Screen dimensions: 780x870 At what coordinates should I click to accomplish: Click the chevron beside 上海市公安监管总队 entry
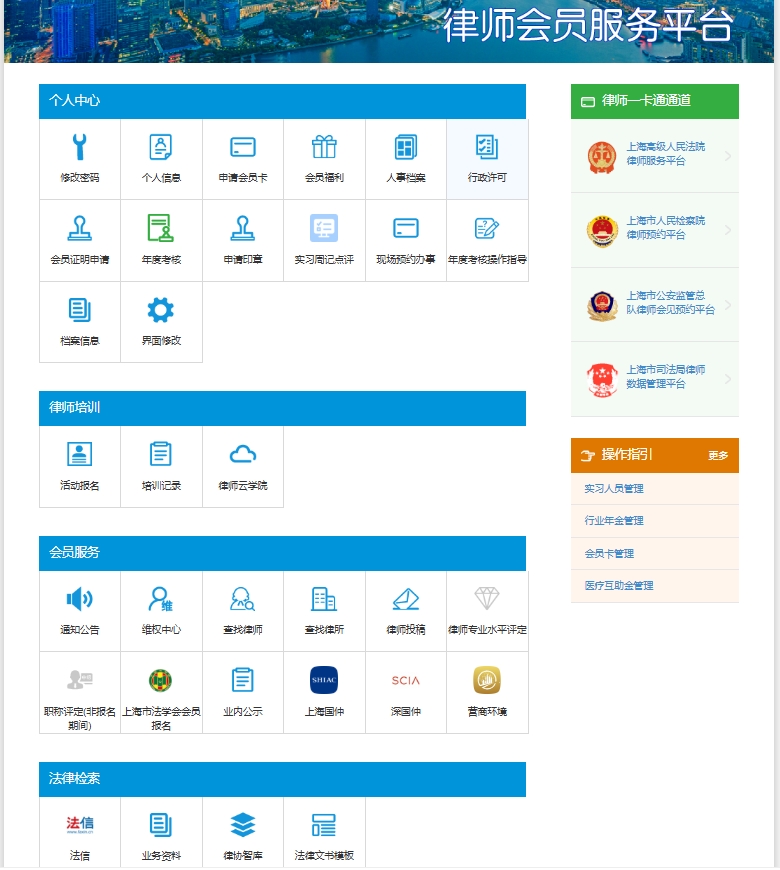(x=728, y=305)
